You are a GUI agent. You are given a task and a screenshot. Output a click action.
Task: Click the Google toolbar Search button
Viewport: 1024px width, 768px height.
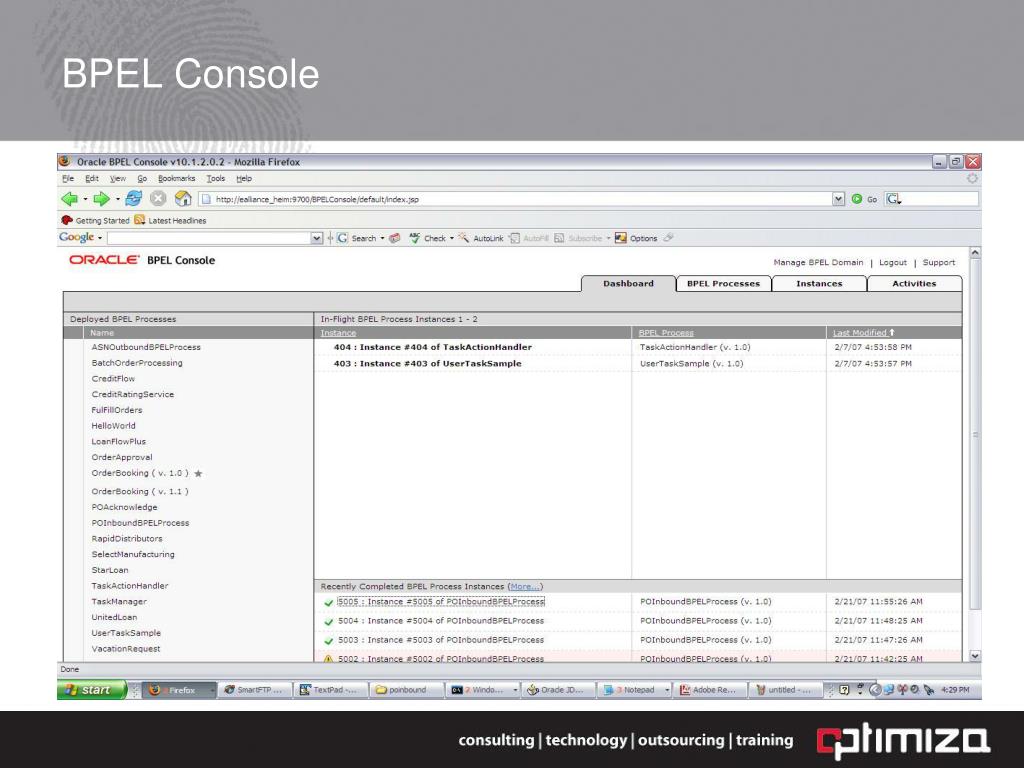[x=357, y=238]
